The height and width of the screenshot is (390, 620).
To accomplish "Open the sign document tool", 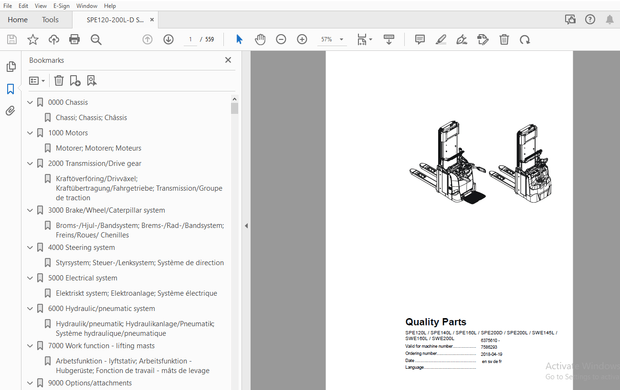I will point(462,40).
